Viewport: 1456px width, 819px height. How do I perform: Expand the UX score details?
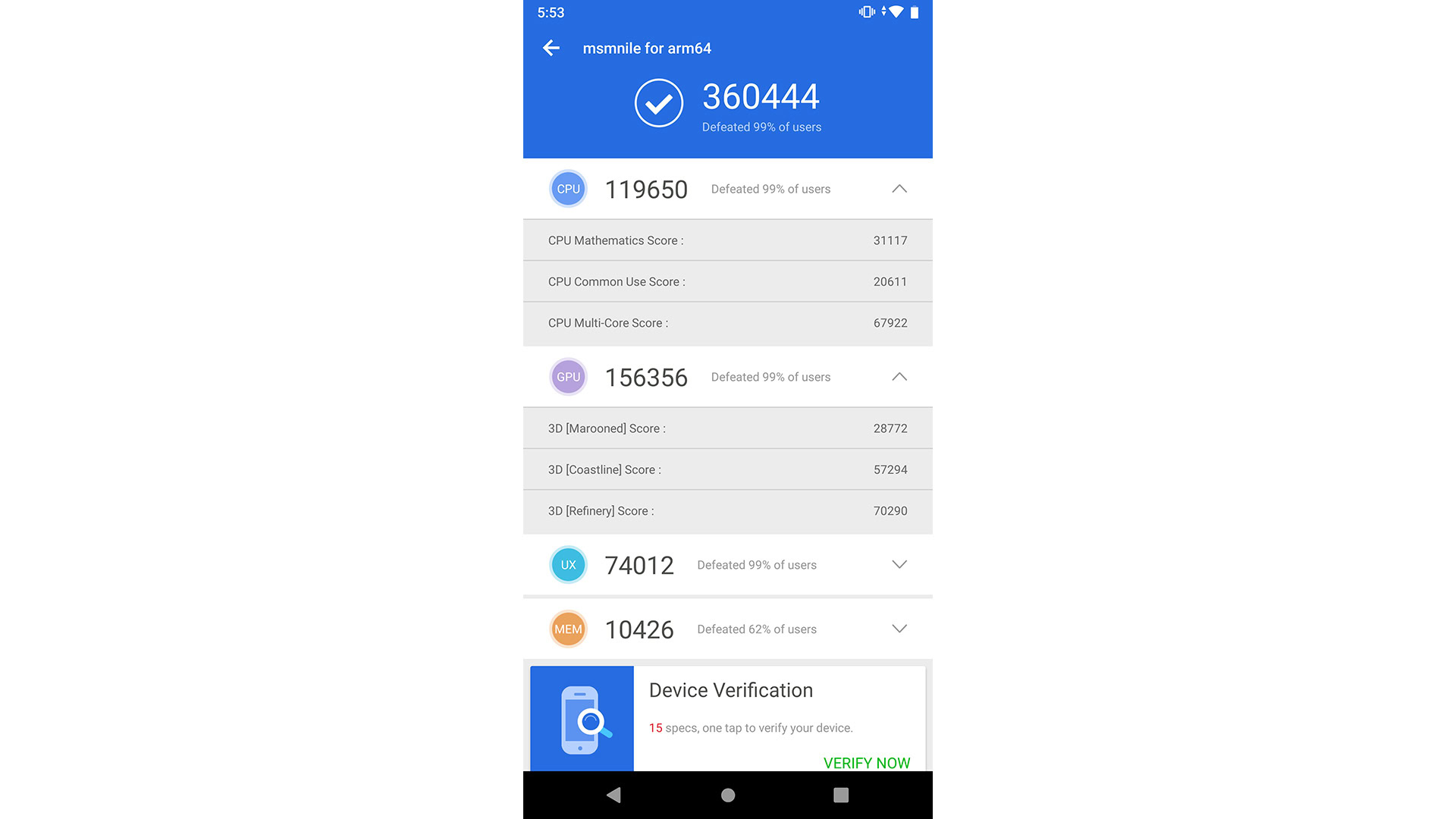click(x=898, y=564)
